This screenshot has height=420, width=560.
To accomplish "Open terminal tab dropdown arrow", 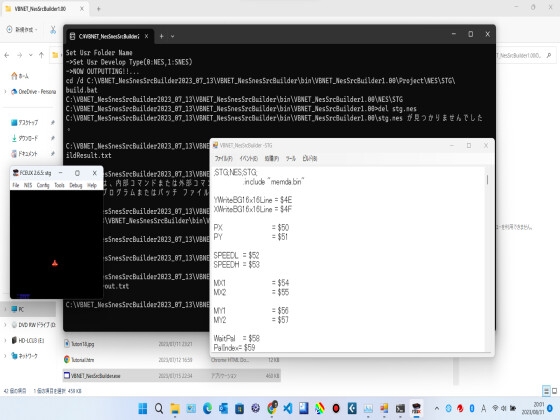I will (172, 36).
